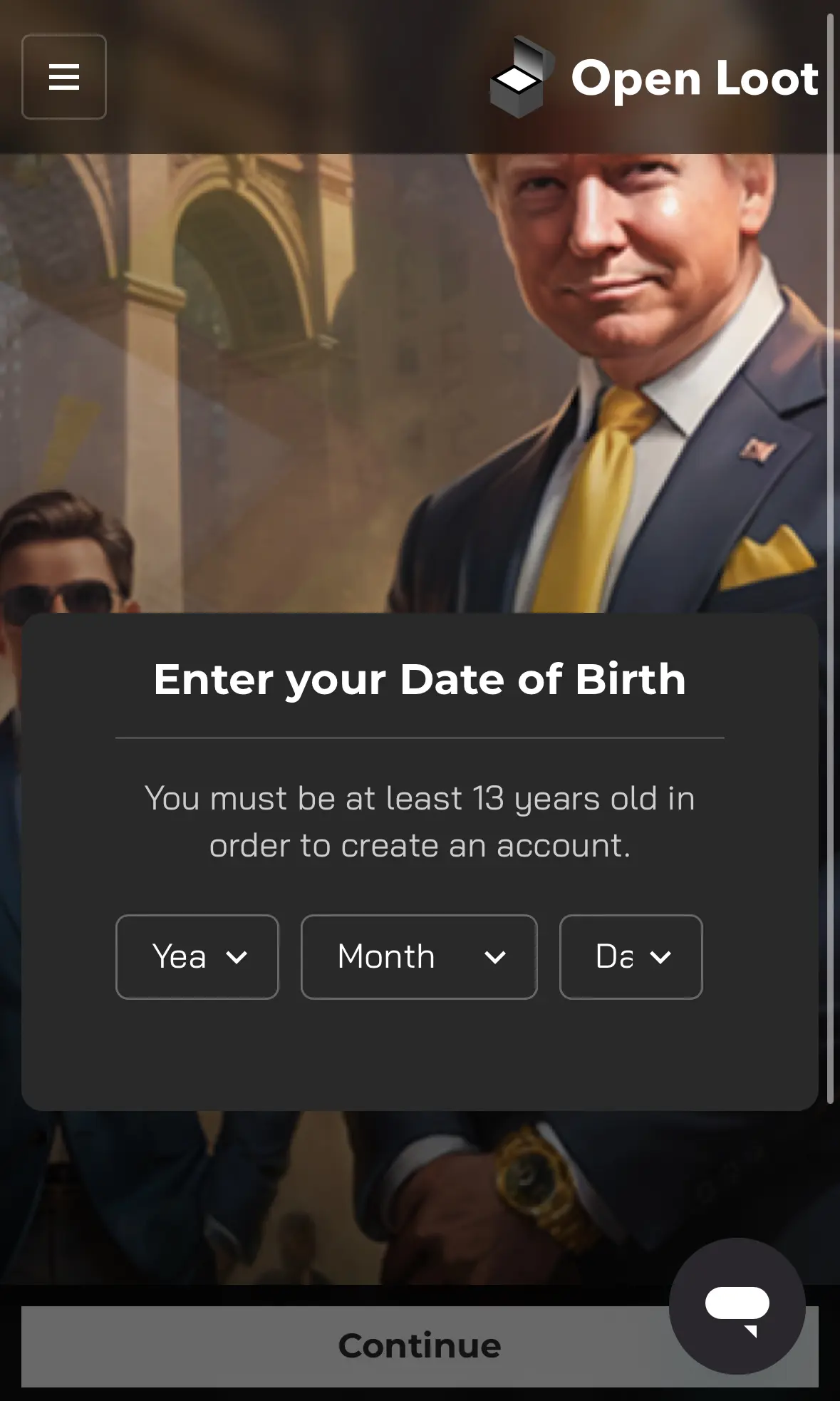Viewport: 840px width, 1401px height.
Task: Click the Open Loot cube logo
Action: 522,77
